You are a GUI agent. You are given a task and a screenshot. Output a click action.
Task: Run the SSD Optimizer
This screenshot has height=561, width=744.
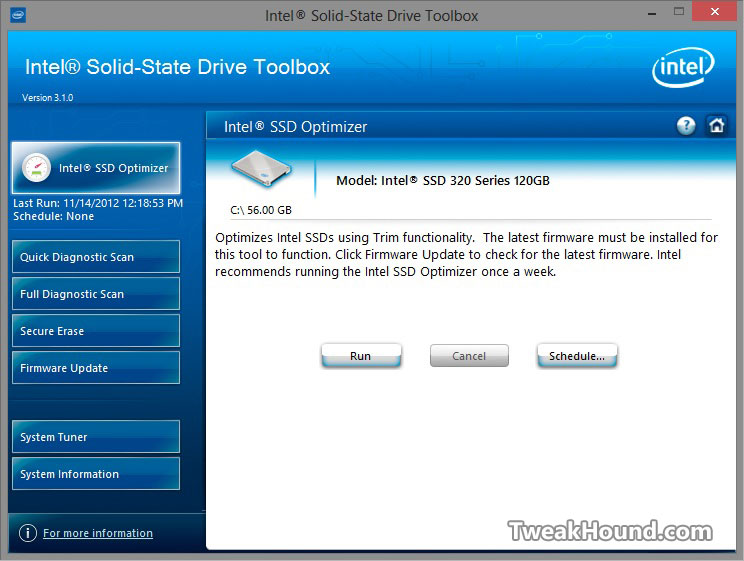(x=361, y=355)
